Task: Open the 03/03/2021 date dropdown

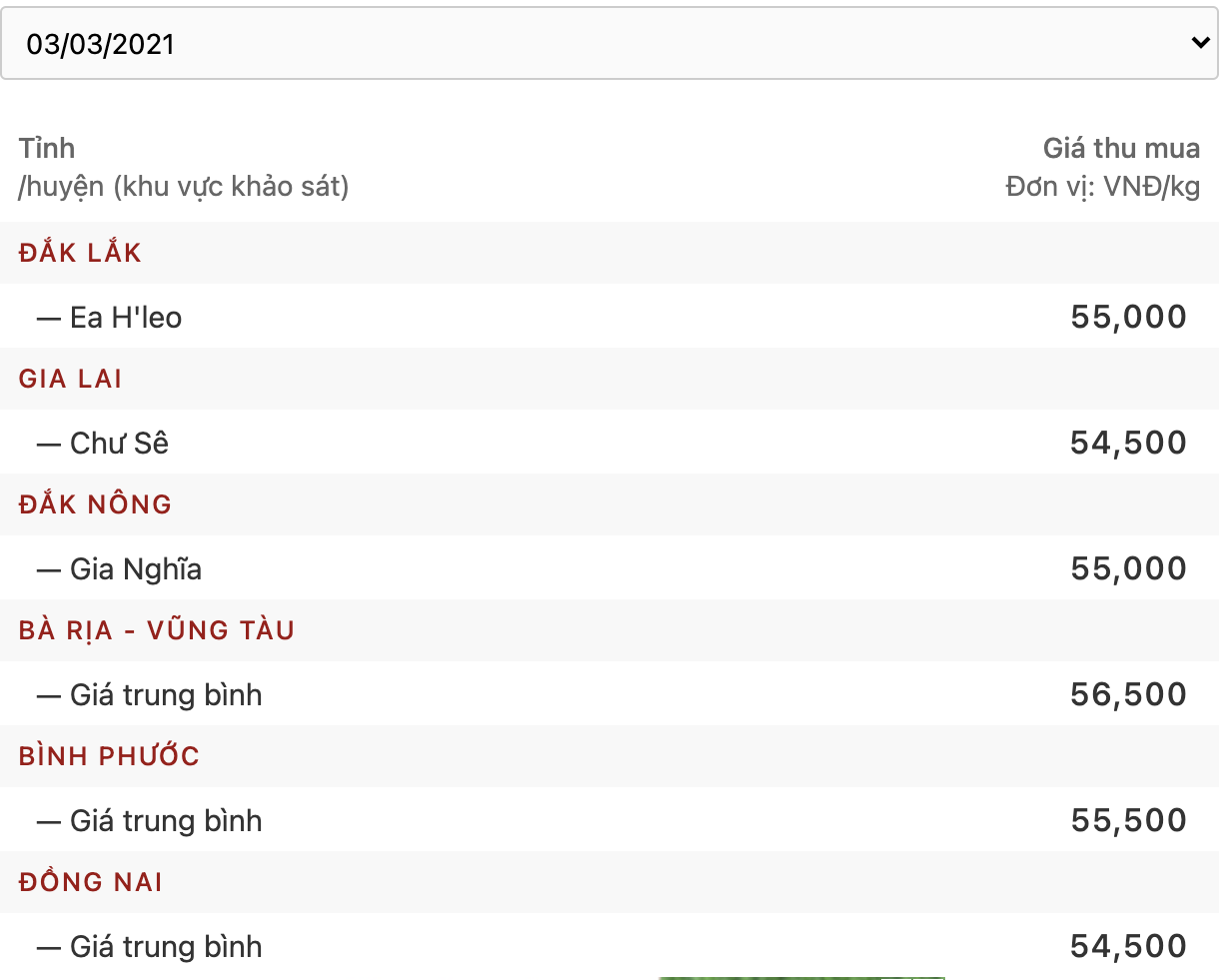Action: pos(610,43)
